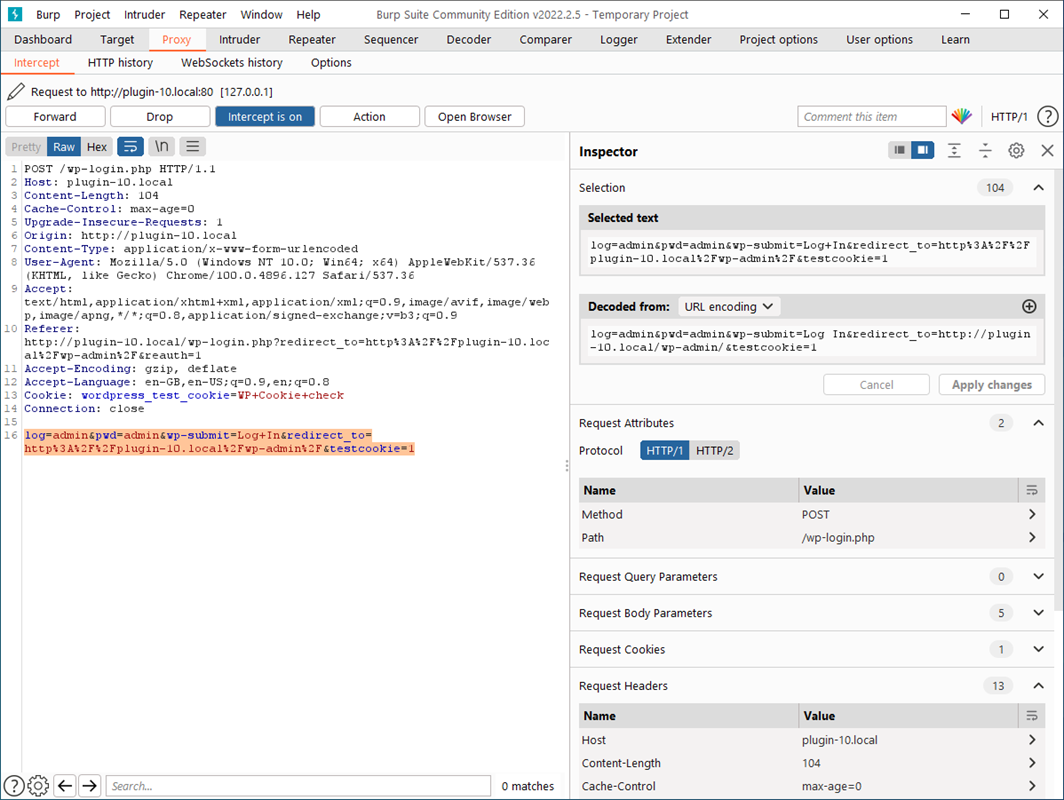Image resolution: width=1064 pixels, height=800 pixels.
Task: Open the Extender tab
Action: click(x=688, y=39)
